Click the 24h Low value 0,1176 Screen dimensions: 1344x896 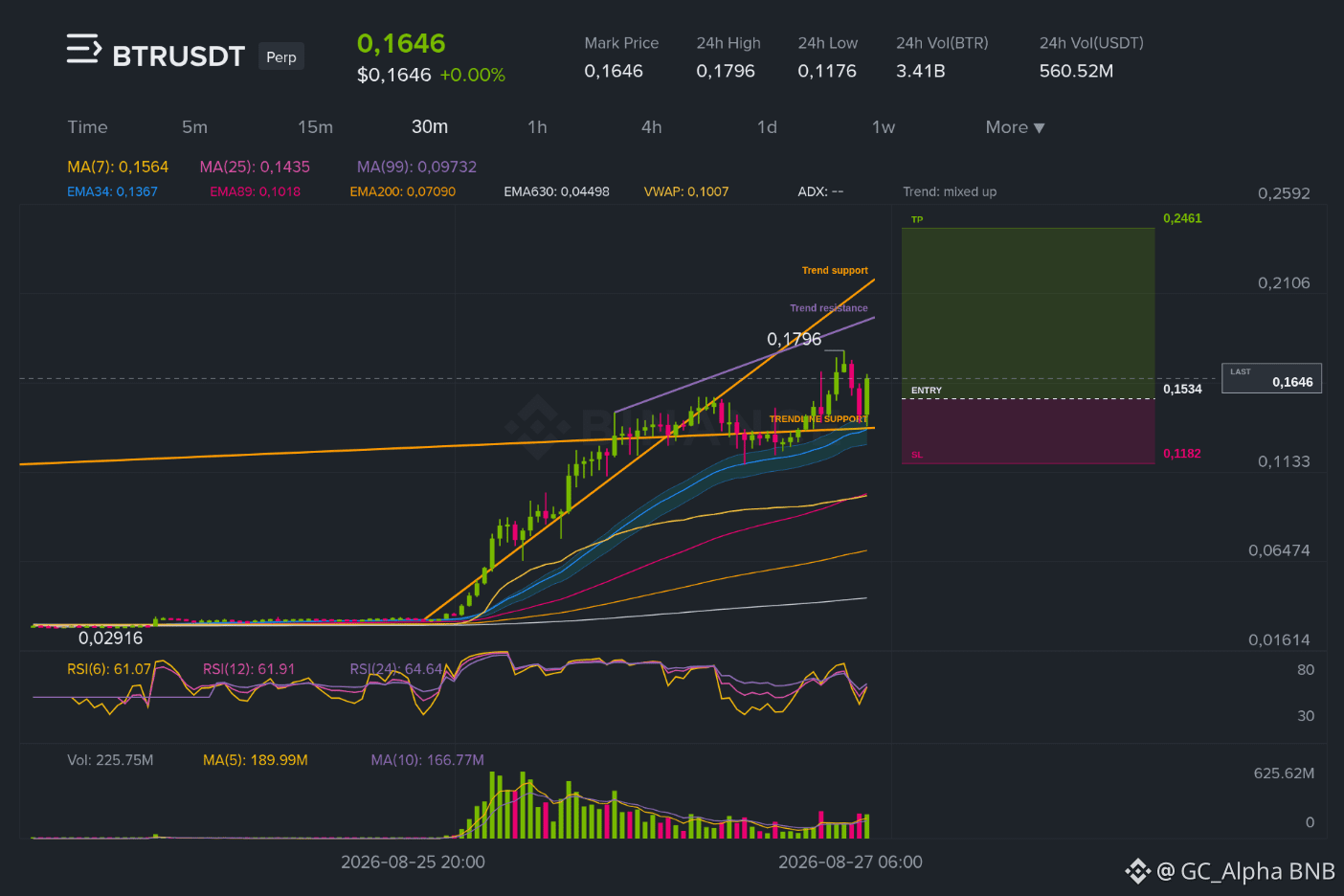tap(827, 71)
